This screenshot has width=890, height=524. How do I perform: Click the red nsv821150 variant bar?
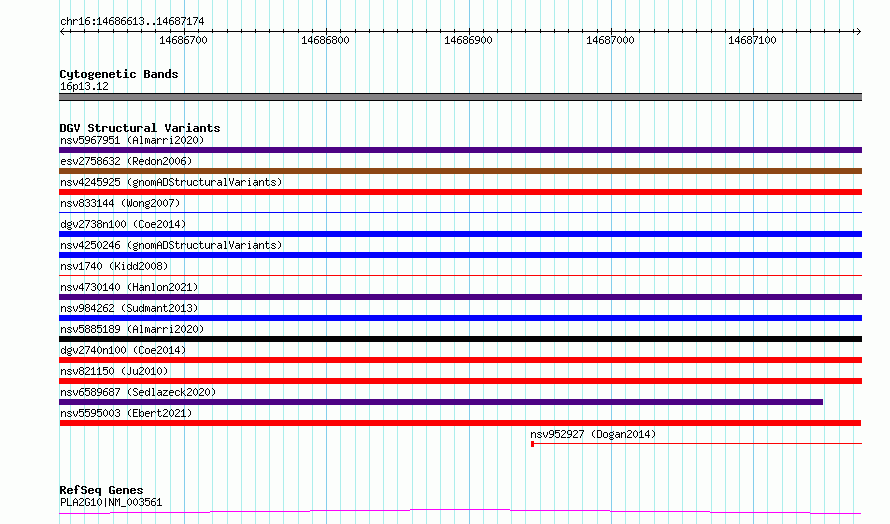click(x=460, y=381)
